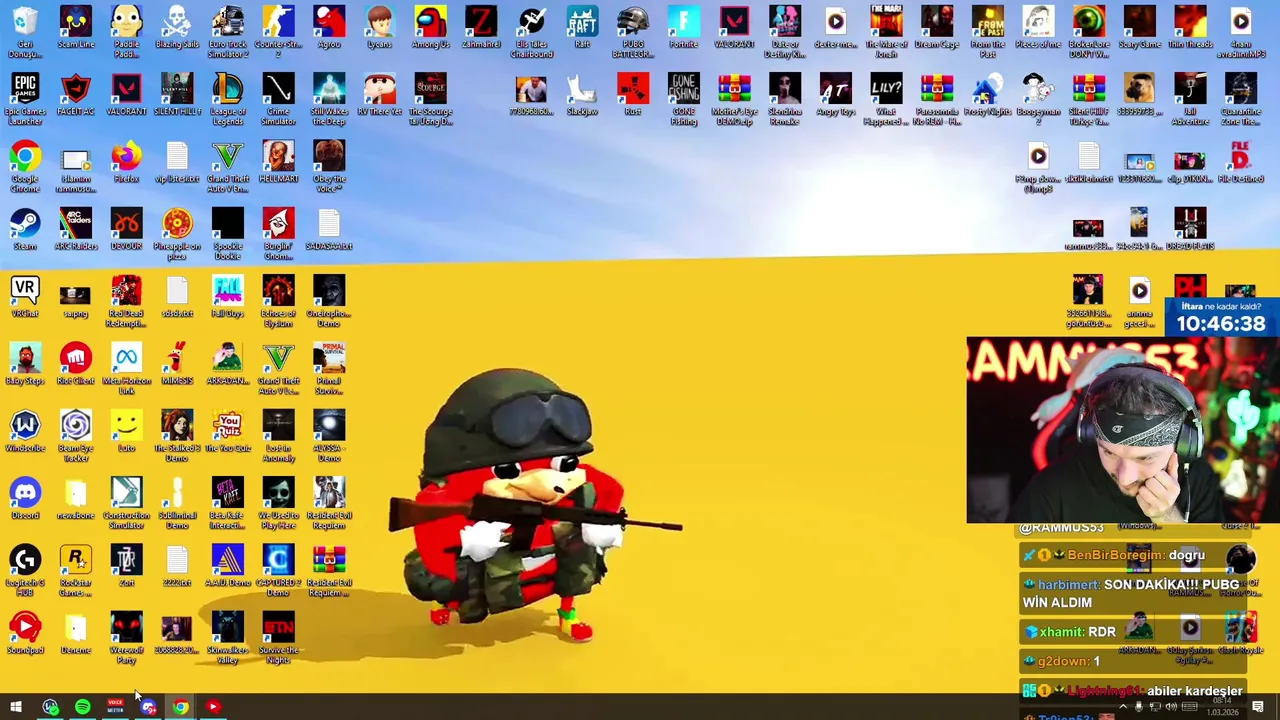1280x720 pixels.
Task: Open PUBG Battlegrounds shortcut
Action: [633, 31]
